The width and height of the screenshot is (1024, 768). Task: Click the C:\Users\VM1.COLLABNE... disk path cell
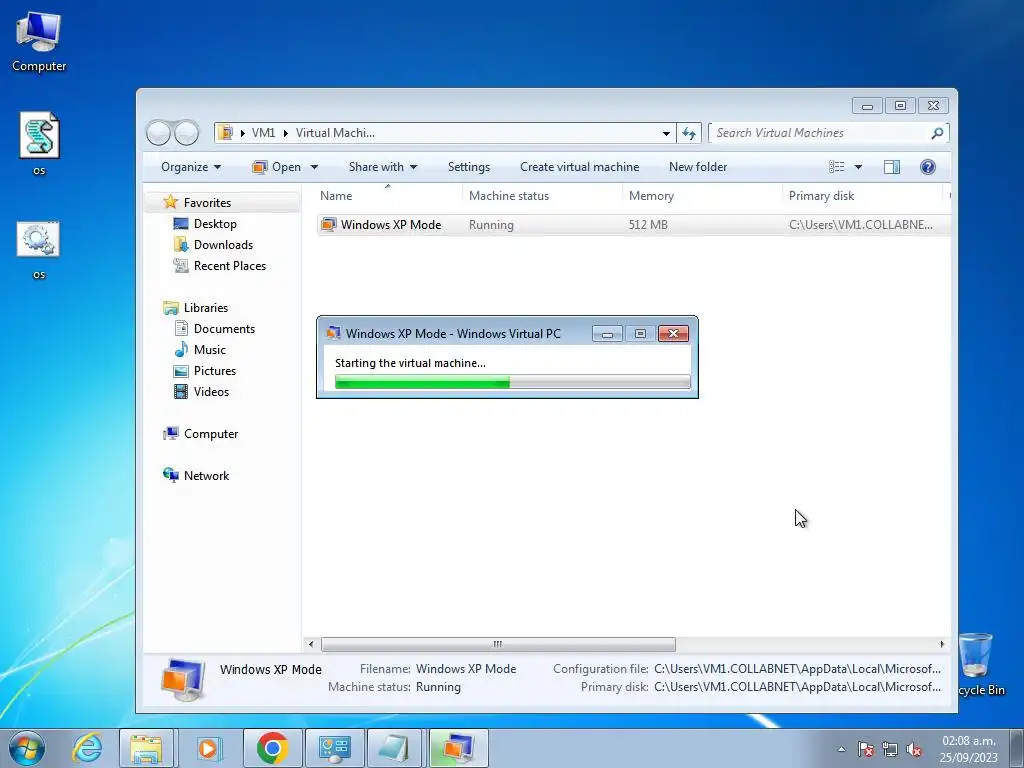tap(861, 225)
